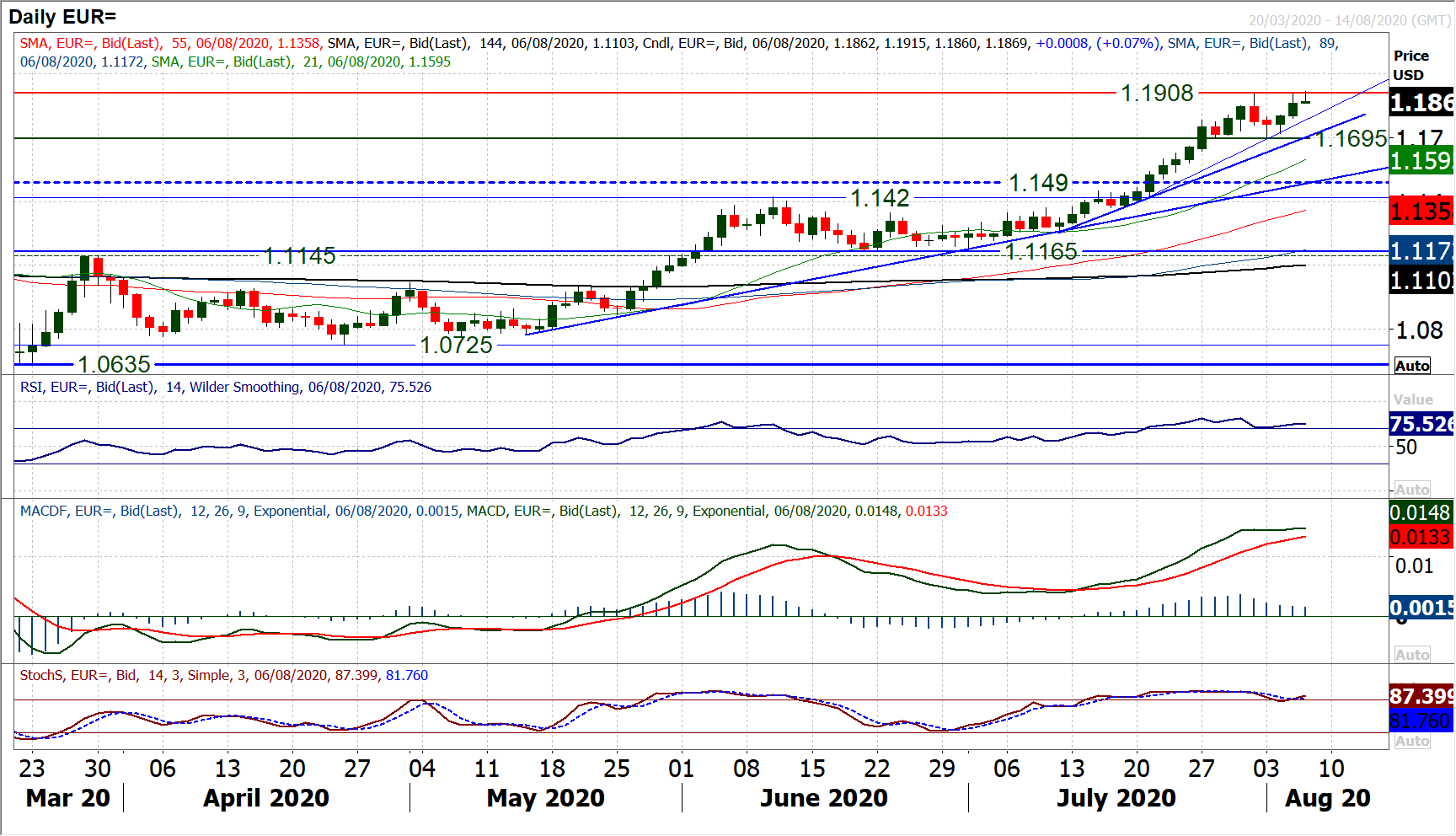Click the red 0.0133 signal value tag

point(1421,537)
